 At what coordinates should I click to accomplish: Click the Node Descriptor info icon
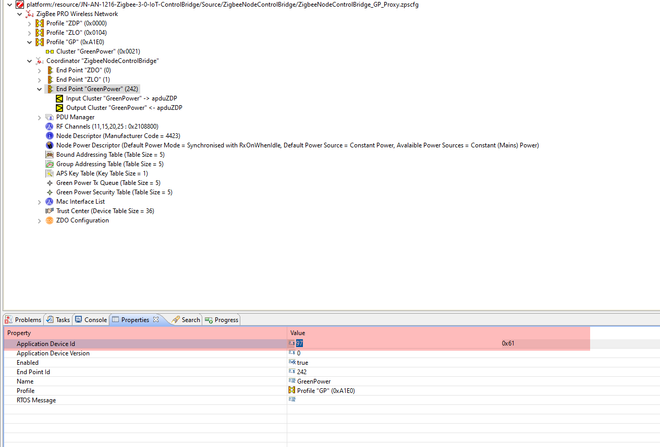pos(50,136)
